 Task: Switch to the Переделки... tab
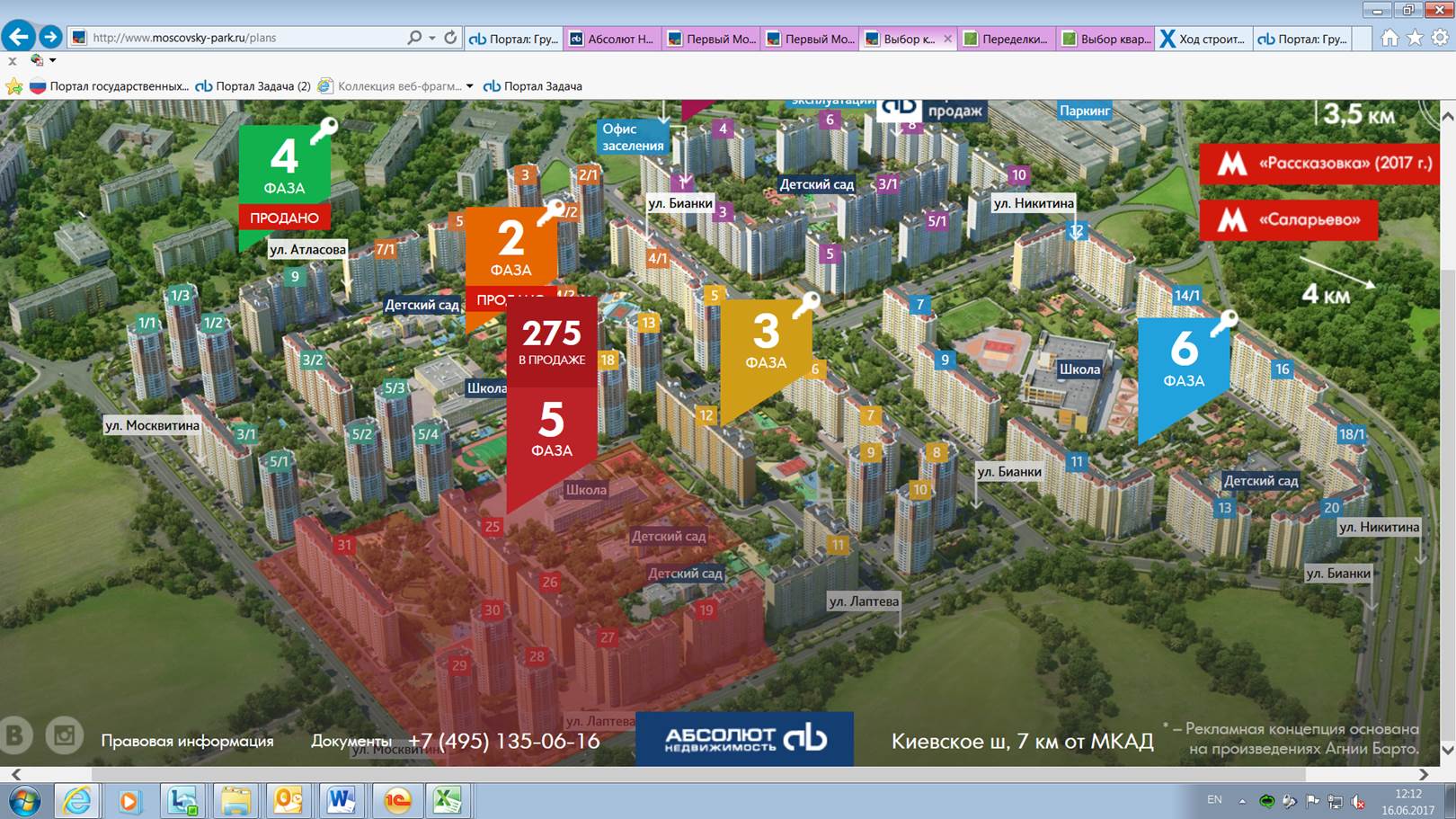pyautogui.click(x=1006, y=39)
